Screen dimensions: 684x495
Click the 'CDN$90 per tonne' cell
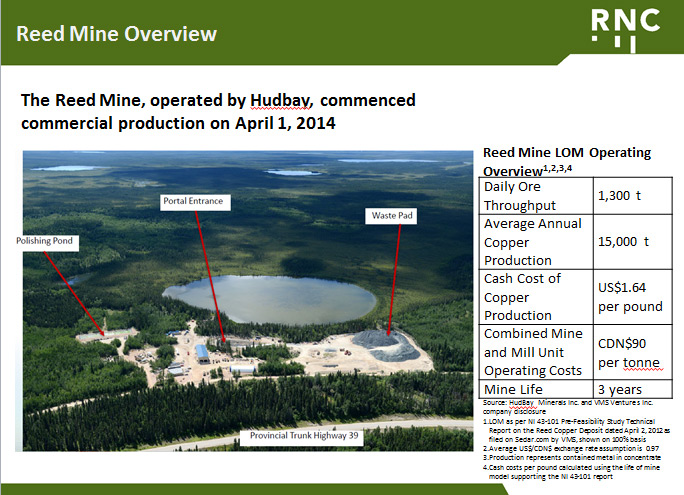pyautogui.click(x=633, y=352)
